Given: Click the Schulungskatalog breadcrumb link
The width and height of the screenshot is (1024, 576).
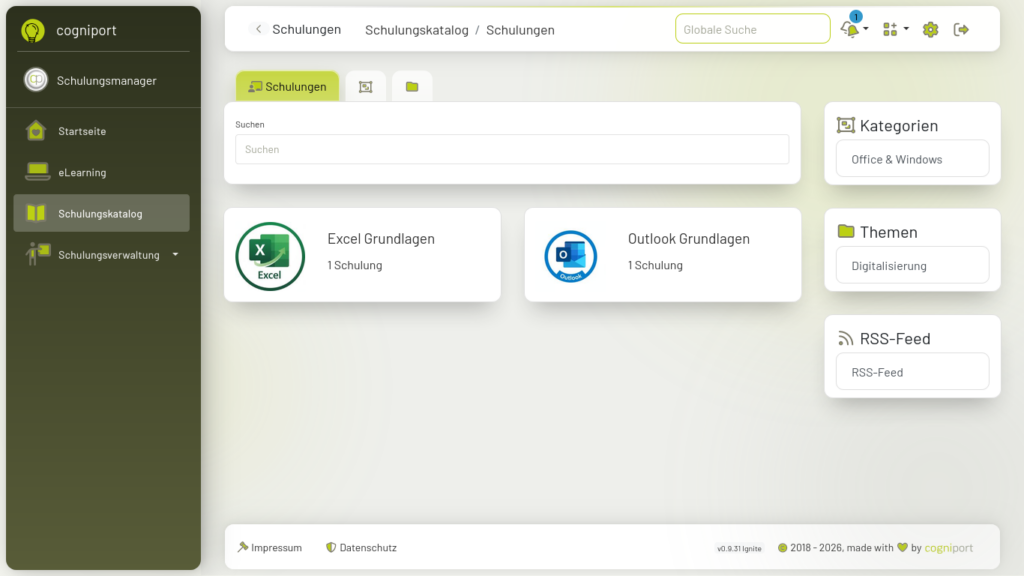Looking at the screenshot, I should 417,30.
